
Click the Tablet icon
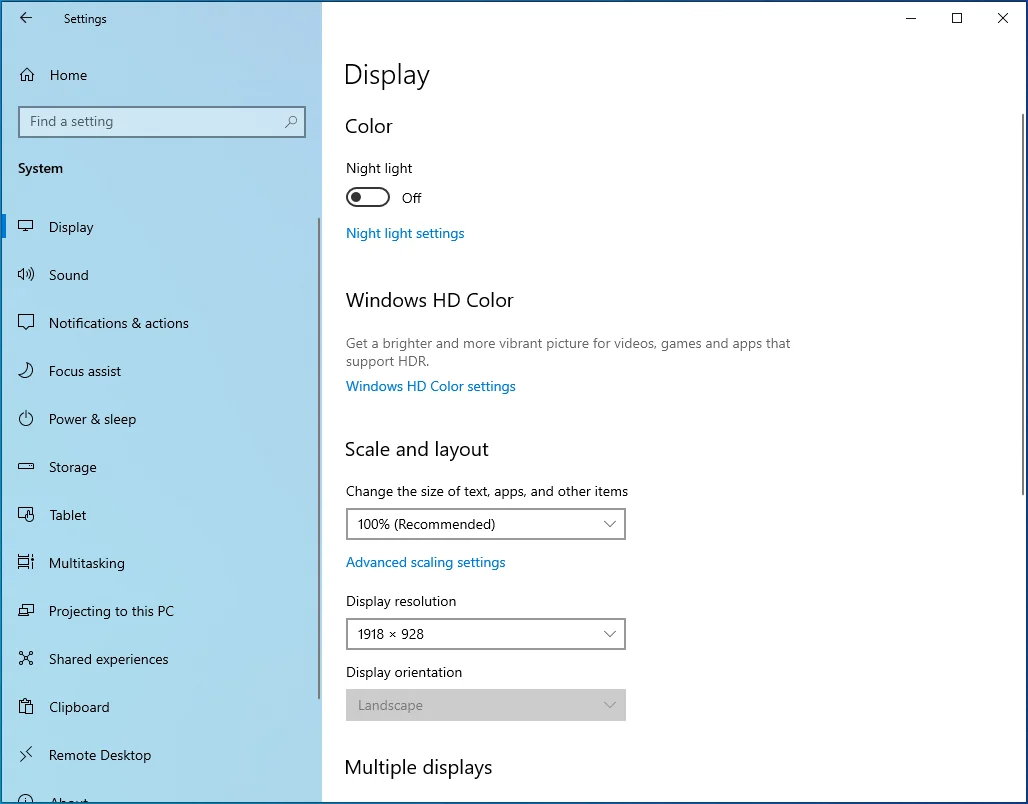pos(26,514)
